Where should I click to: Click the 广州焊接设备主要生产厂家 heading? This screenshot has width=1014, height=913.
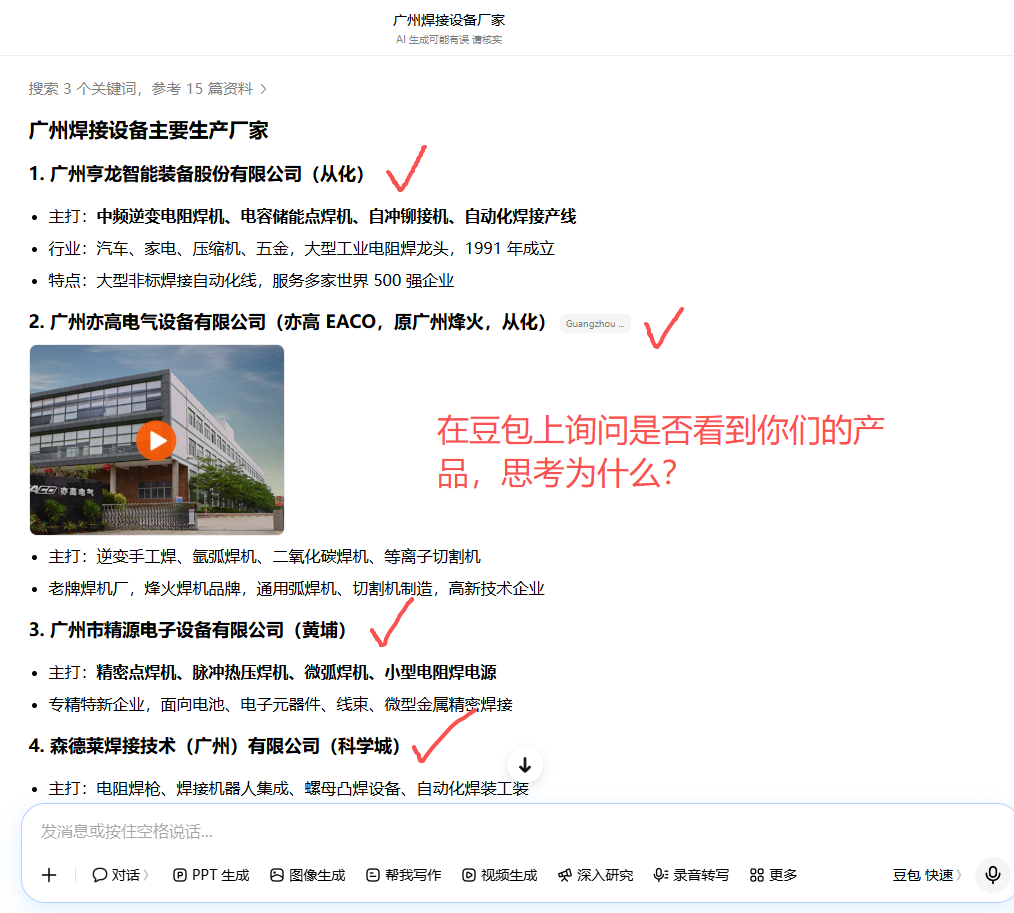tap(148, 131)
